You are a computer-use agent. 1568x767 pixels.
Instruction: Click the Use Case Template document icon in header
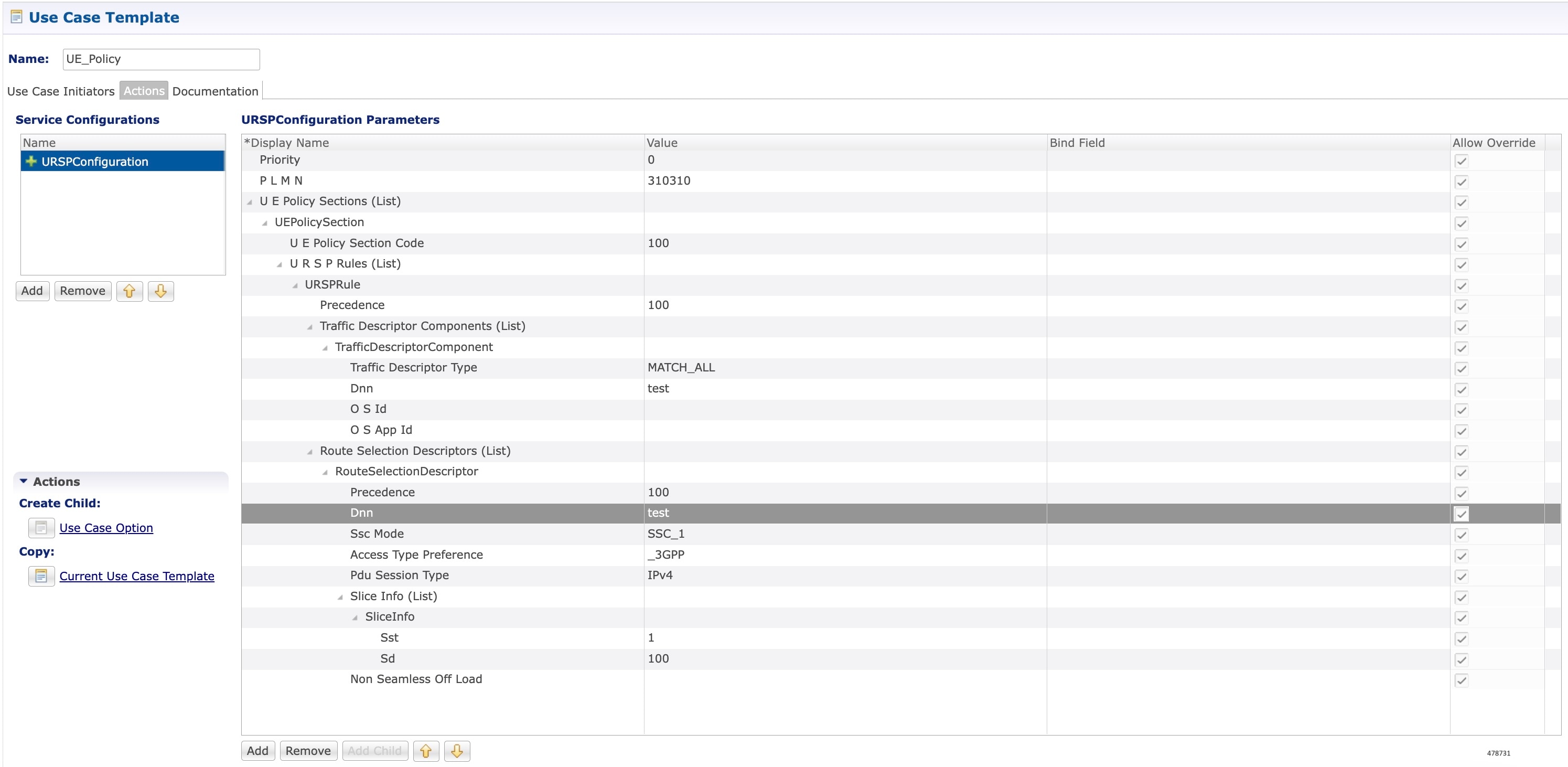pyautogui.click(x=15, y=17)
